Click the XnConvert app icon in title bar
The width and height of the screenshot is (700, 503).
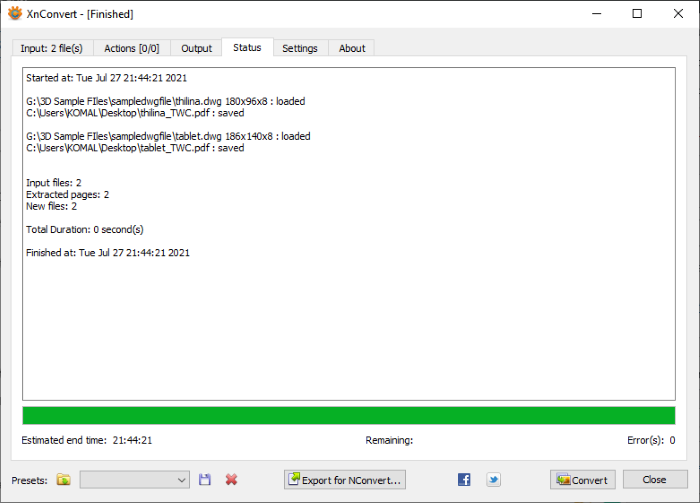click(x=15, y=13)
